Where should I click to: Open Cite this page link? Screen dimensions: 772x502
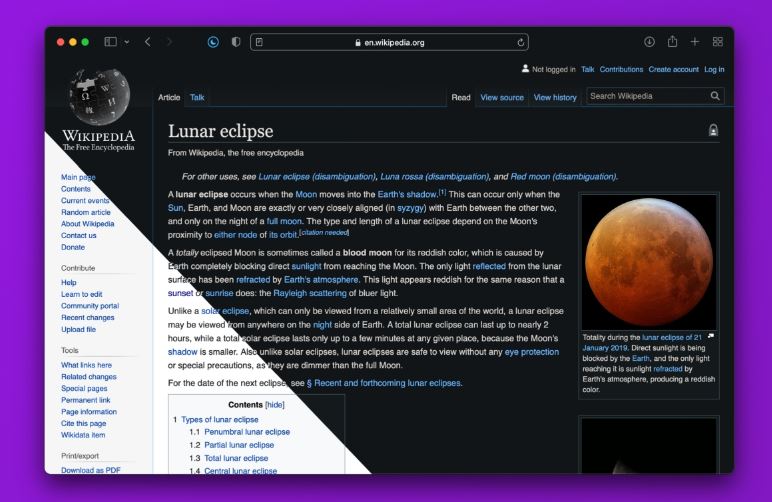click(84, 423)
